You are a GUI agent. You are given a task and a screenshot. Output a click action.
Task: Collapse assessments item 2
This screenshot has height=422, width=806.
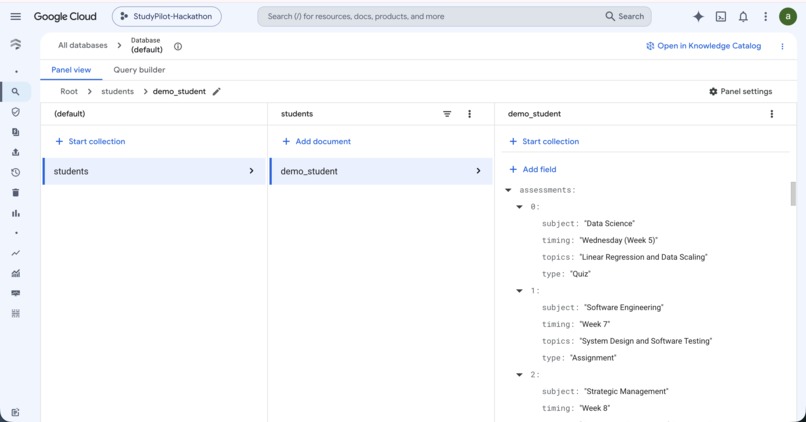pyautogui.click(x=520, y=375)
